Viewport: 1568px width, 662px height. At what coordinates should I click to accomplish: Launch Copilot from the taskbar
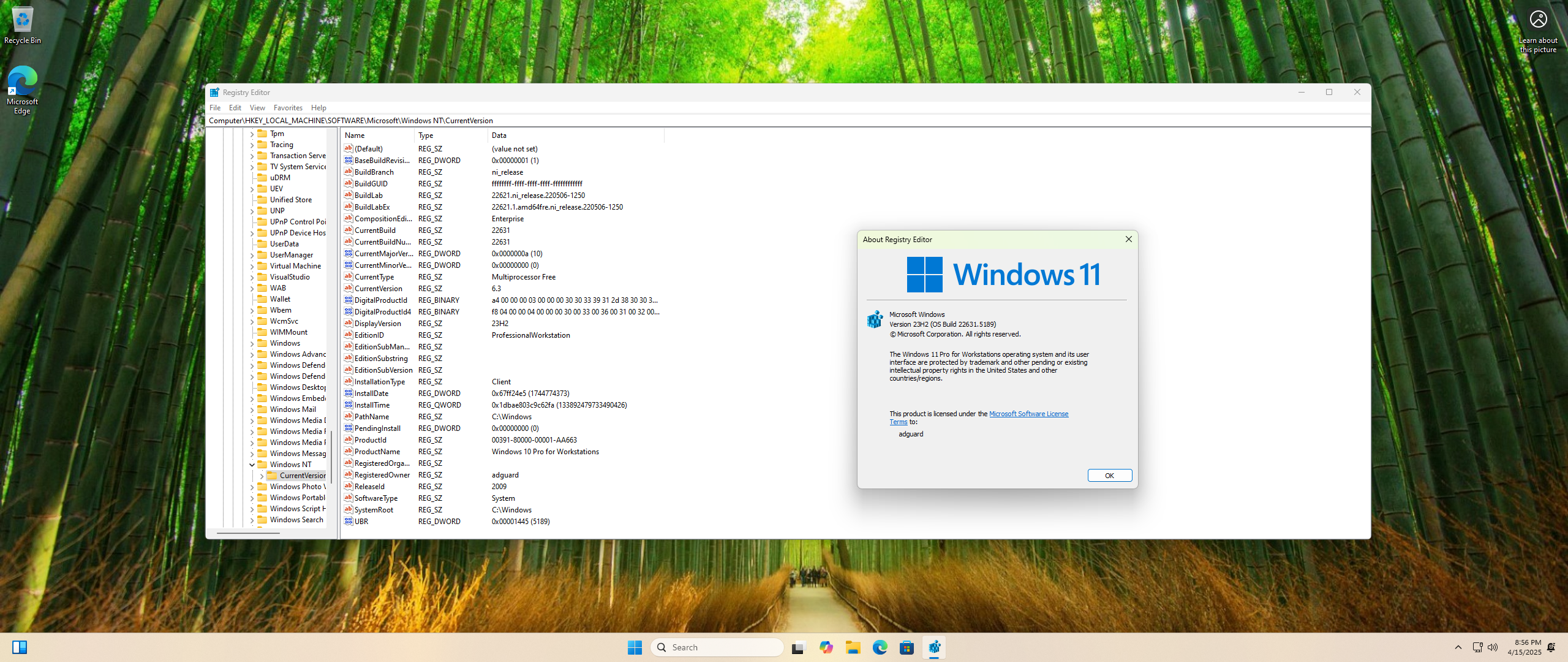[x=826, y=647]
